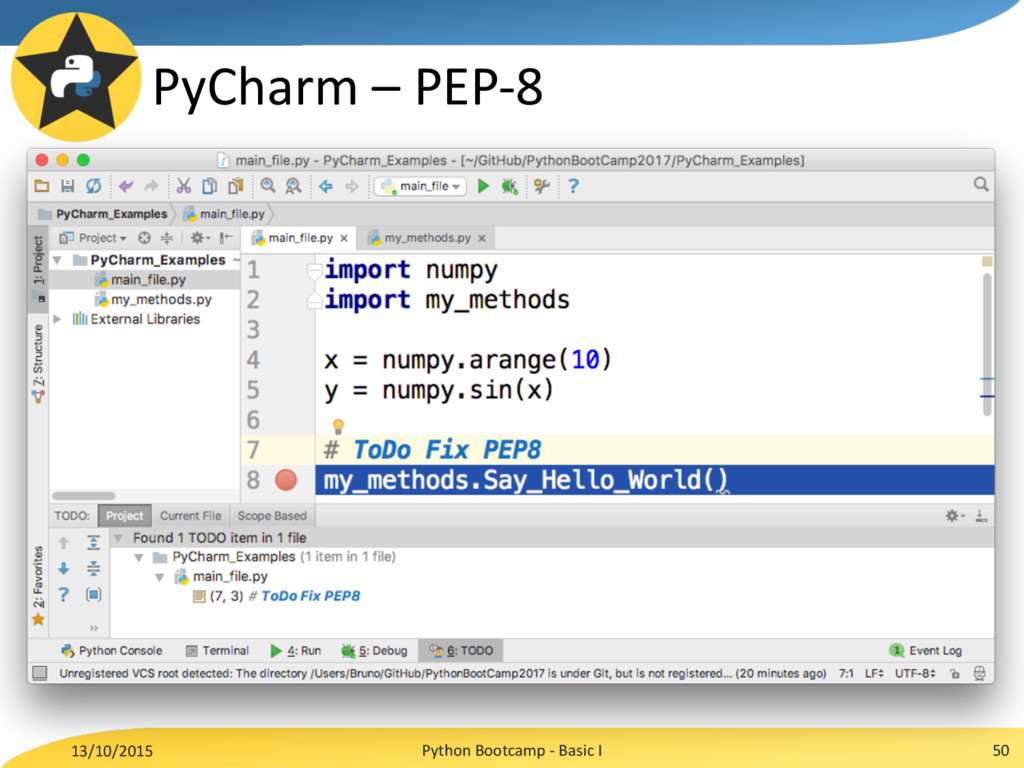Viewport: 1024px width, 768px height.
Task: Click the Save All floppy icon
Action: (x=67, y=186)
